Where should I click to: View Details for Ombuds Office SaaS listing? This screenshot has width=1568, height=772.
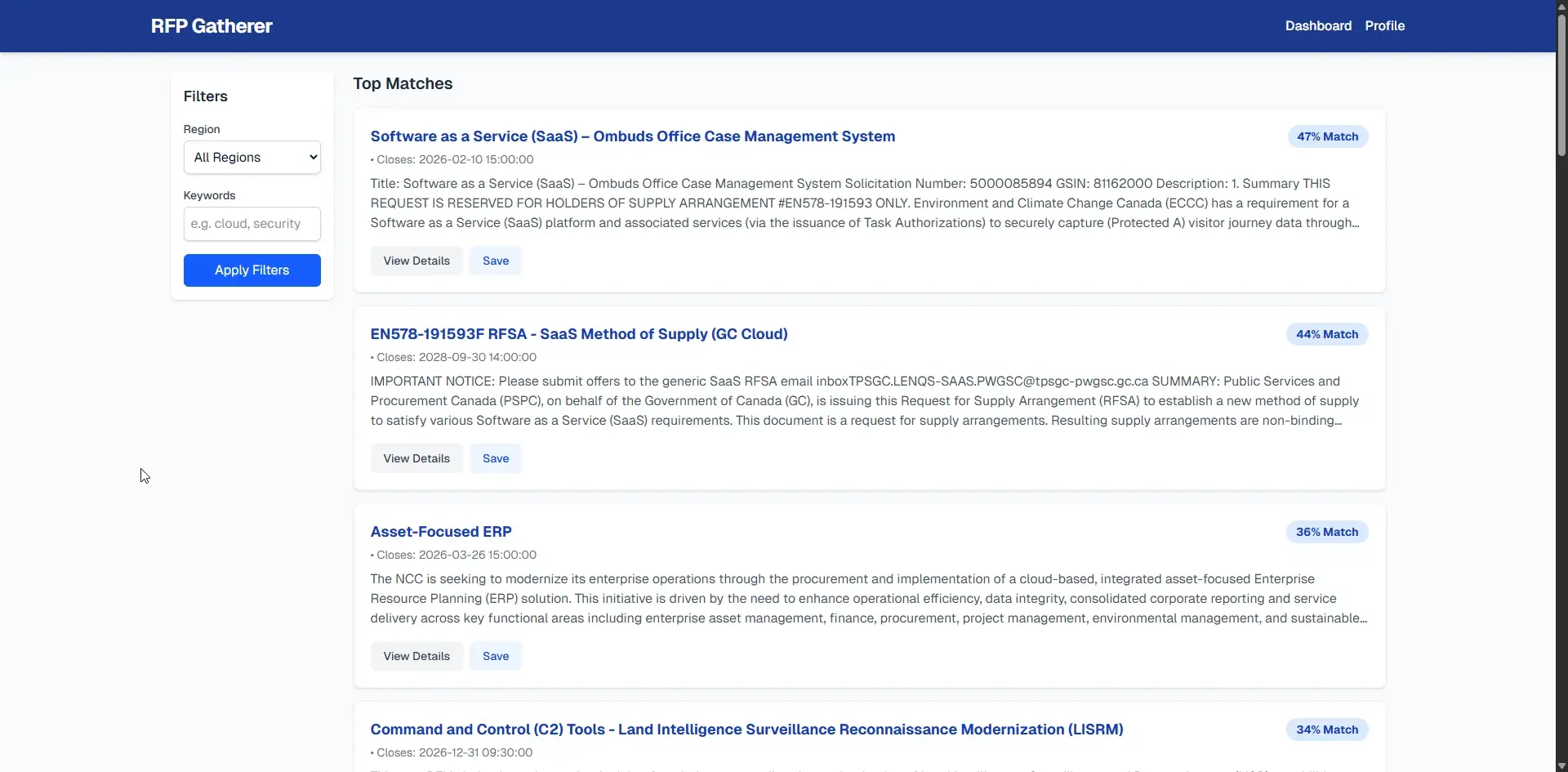coord(416,261)
